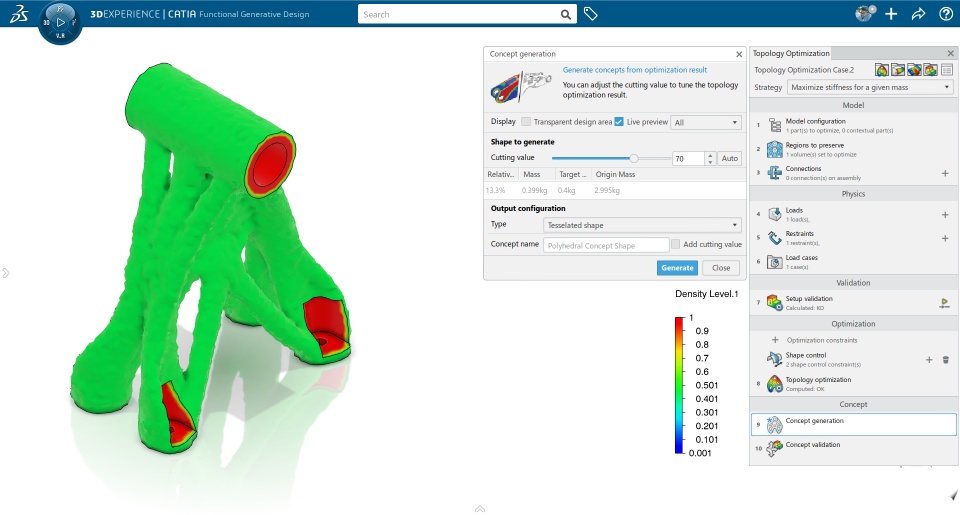Increase cutting value with stepper arrow
The height and width of the screenshot is (515, 960).
point(710,155)
